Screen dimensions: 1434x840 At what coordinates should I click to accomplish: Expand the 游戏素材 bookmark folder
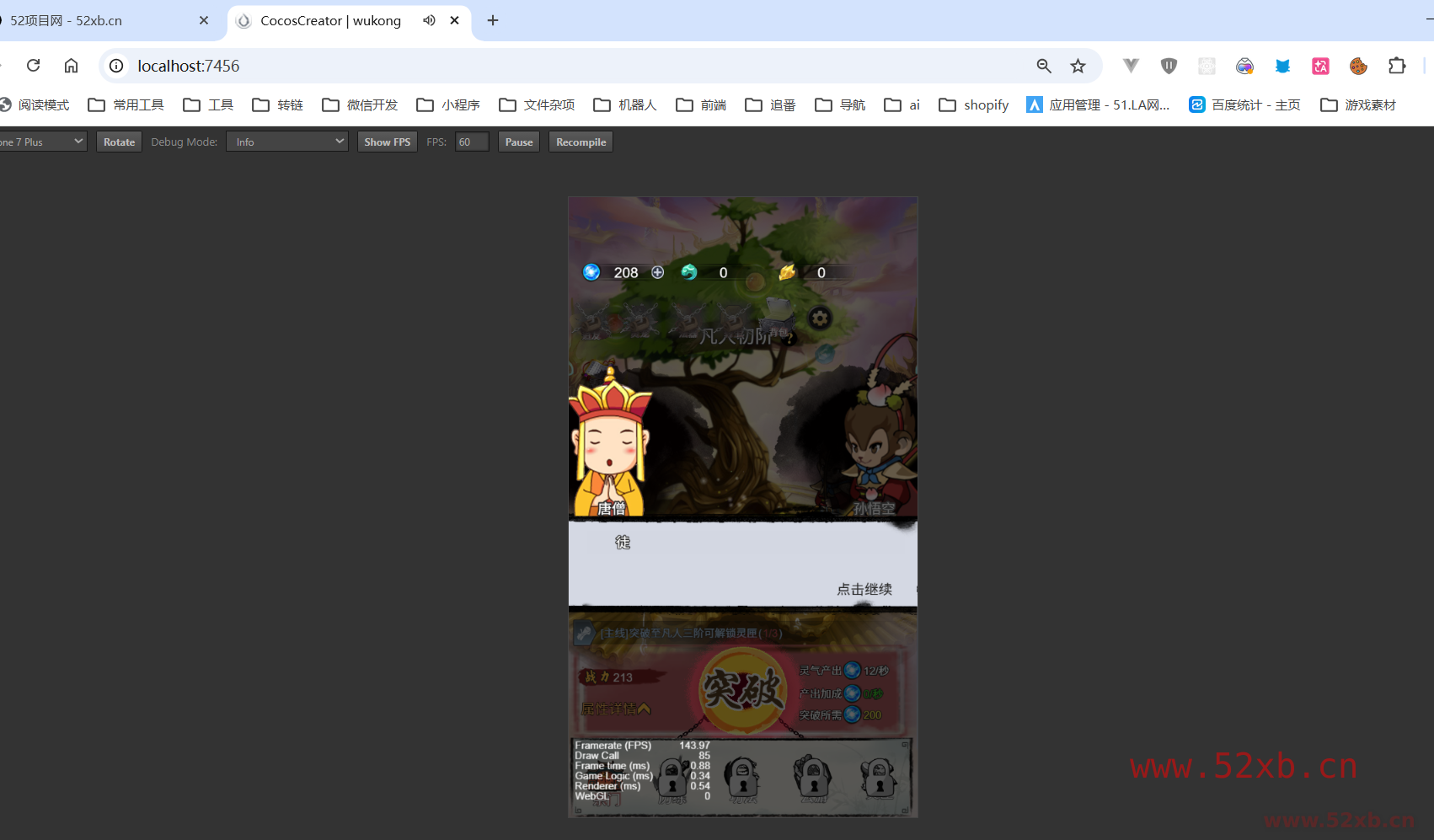click(x=1358, y=104)
